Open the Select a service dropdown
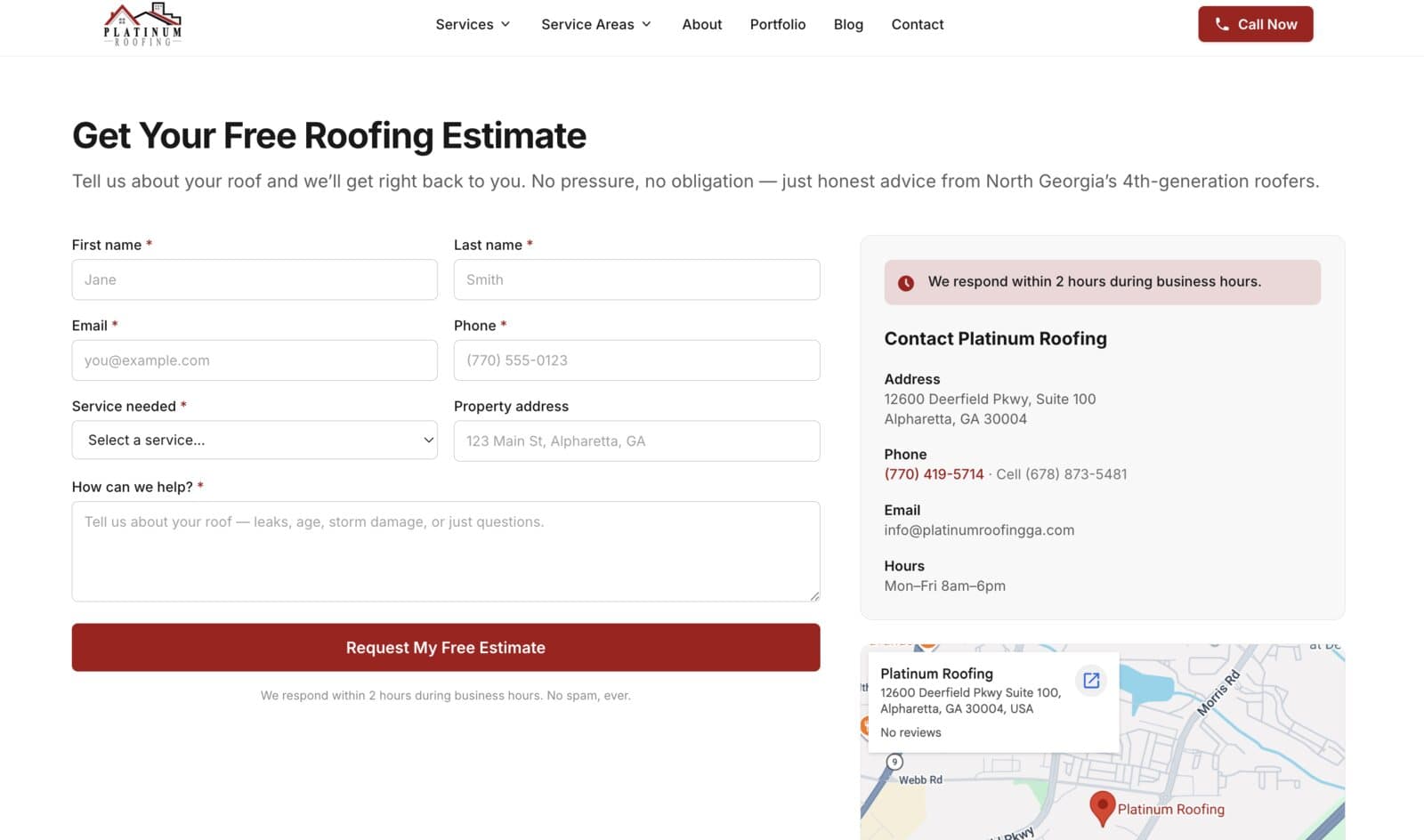Viewport: 1424px width, 840px height. [255, 440]
